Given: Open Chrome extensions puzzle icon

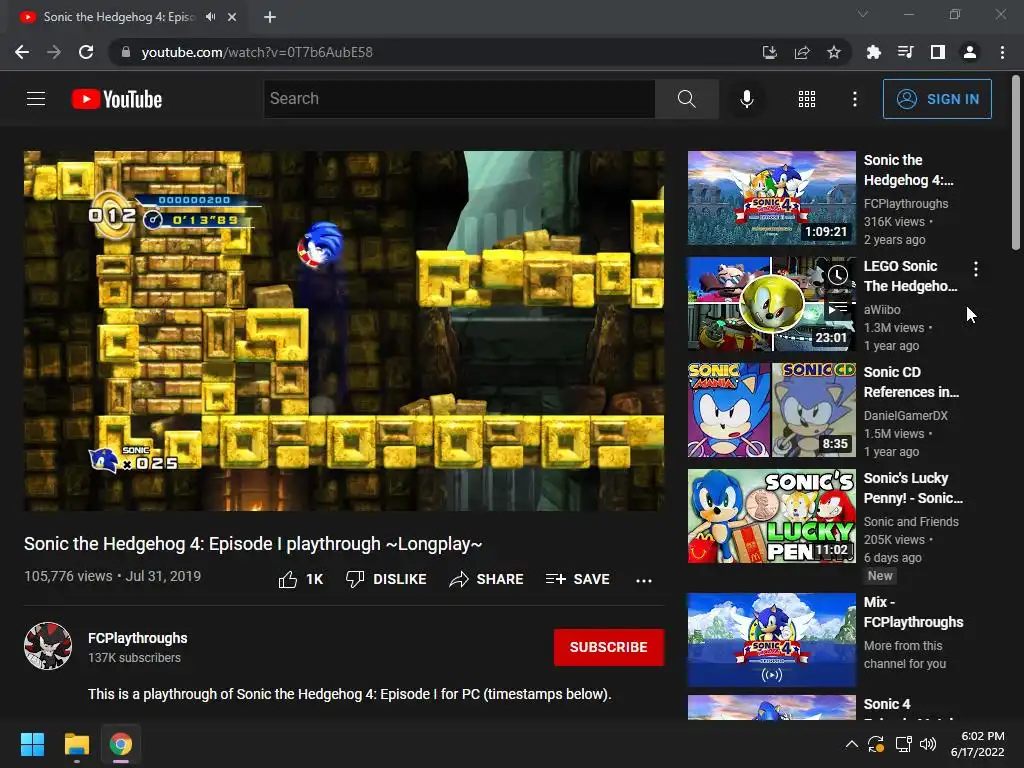Looking at the screenshot, I should pos(873,52).
